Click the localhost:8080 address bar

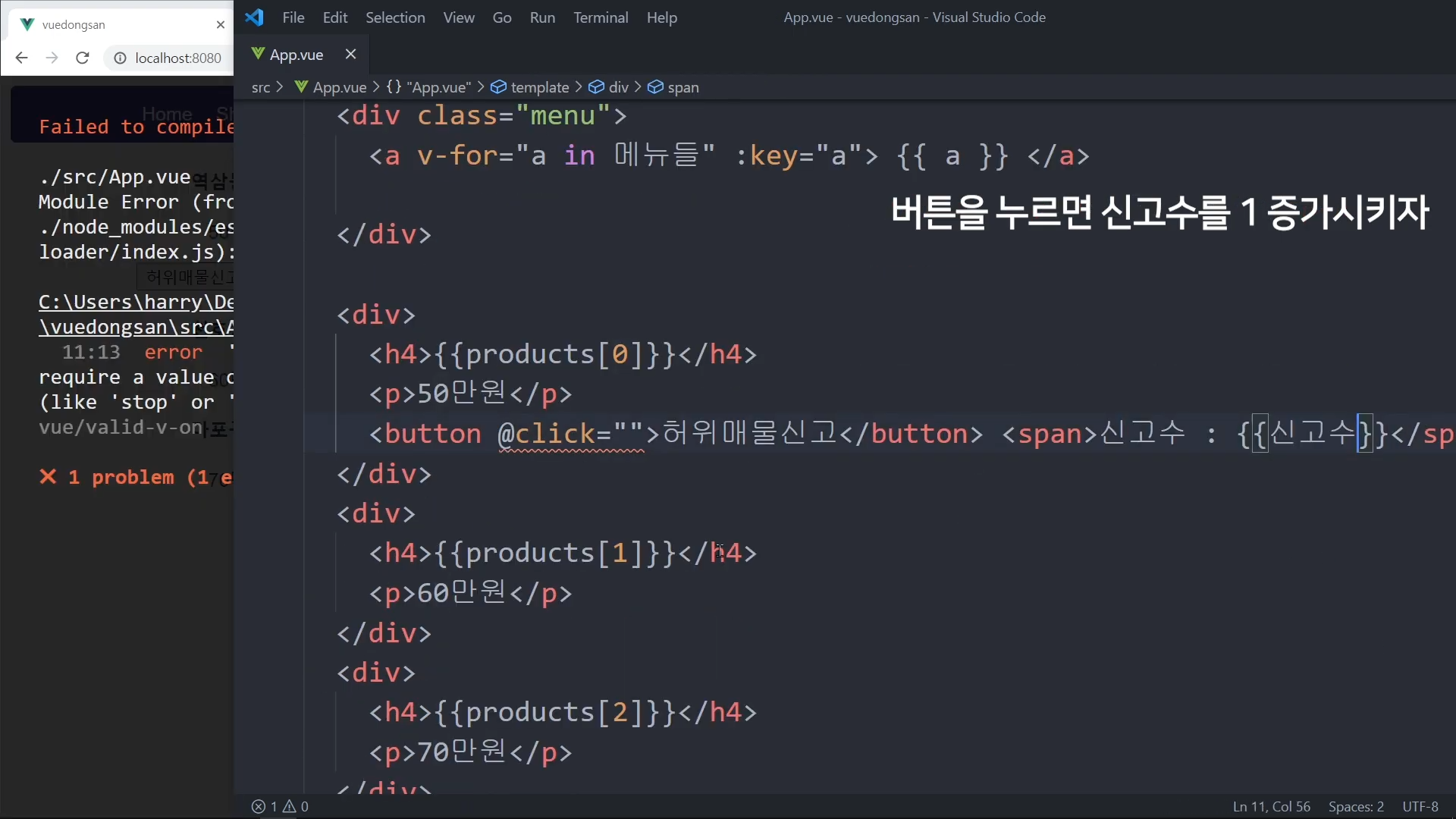pos(177,58)
